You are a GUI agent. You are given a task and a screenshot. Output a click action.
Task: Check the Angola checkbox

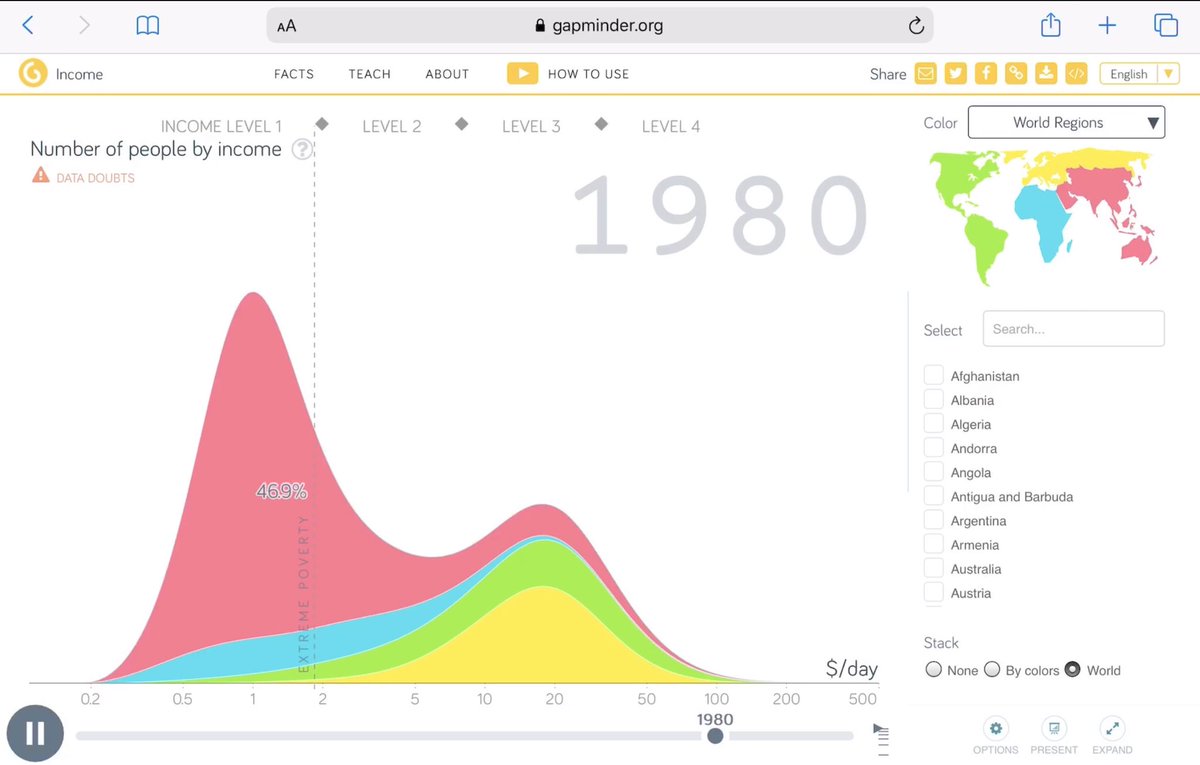[933, 472]
